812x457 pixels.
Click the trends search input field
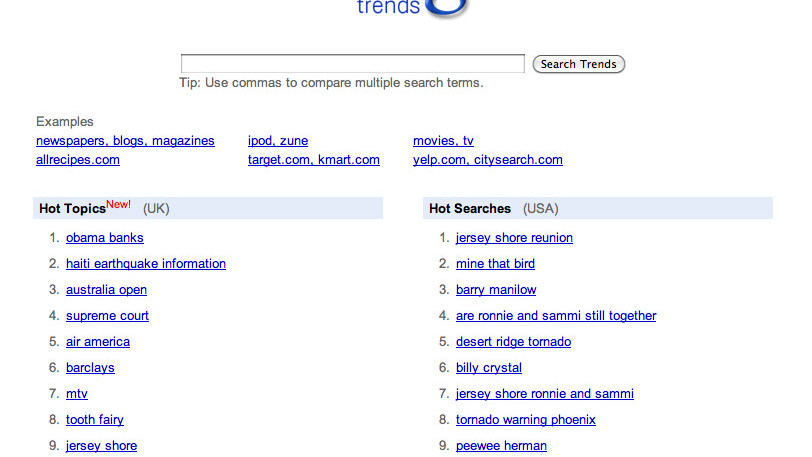pyautogui.click(x=352, y=64)
